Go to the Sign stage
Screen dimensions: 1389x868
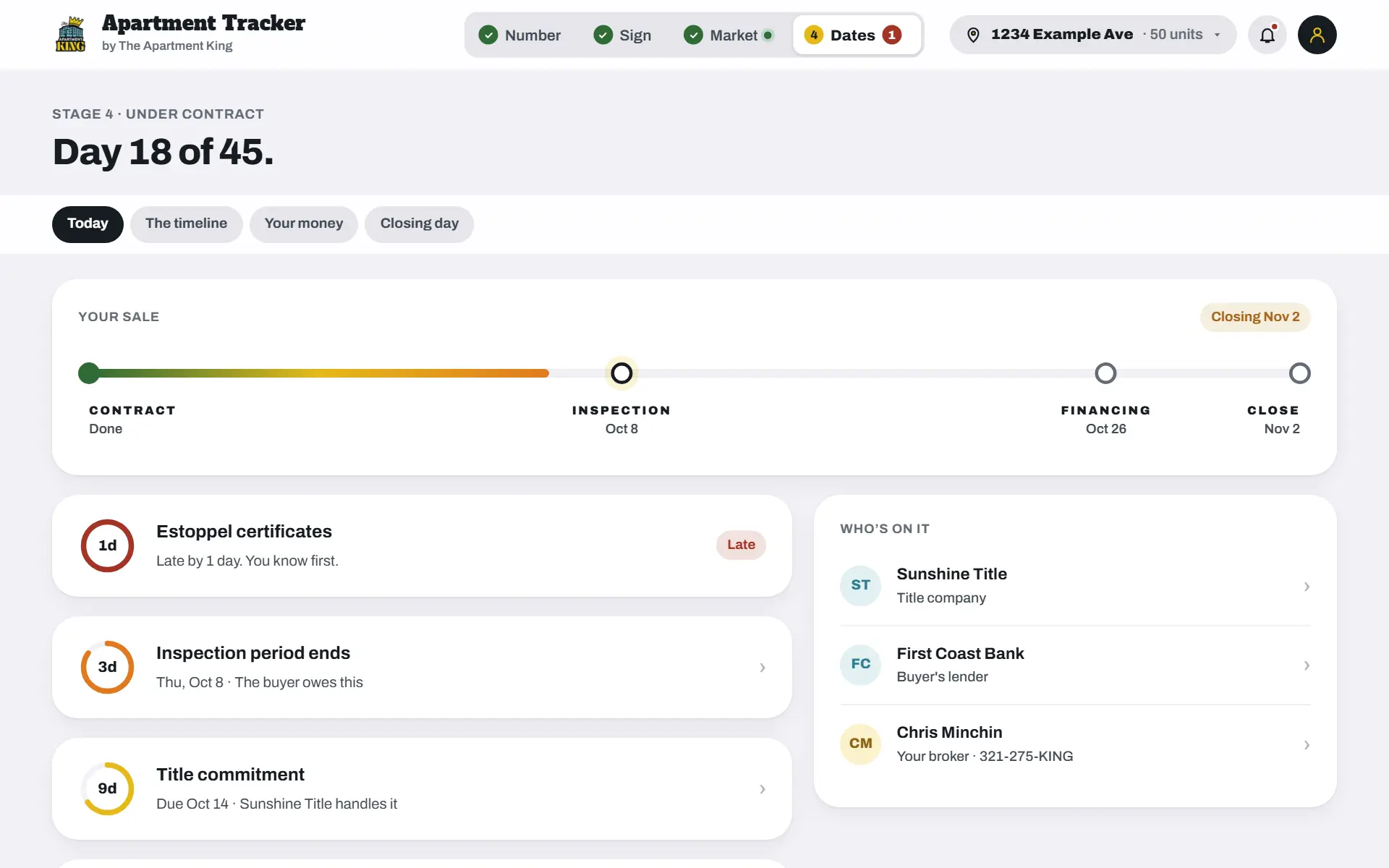point(622,35)
